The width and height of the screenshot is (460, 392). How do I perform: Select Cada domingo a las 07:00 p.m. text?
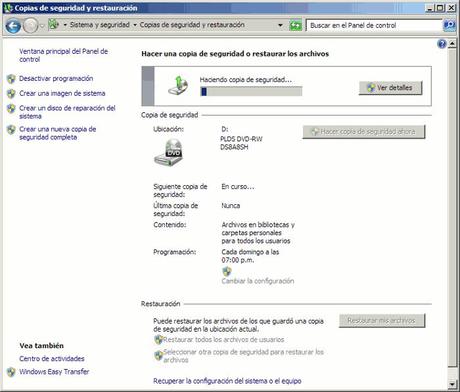click(x=250, y=256)
